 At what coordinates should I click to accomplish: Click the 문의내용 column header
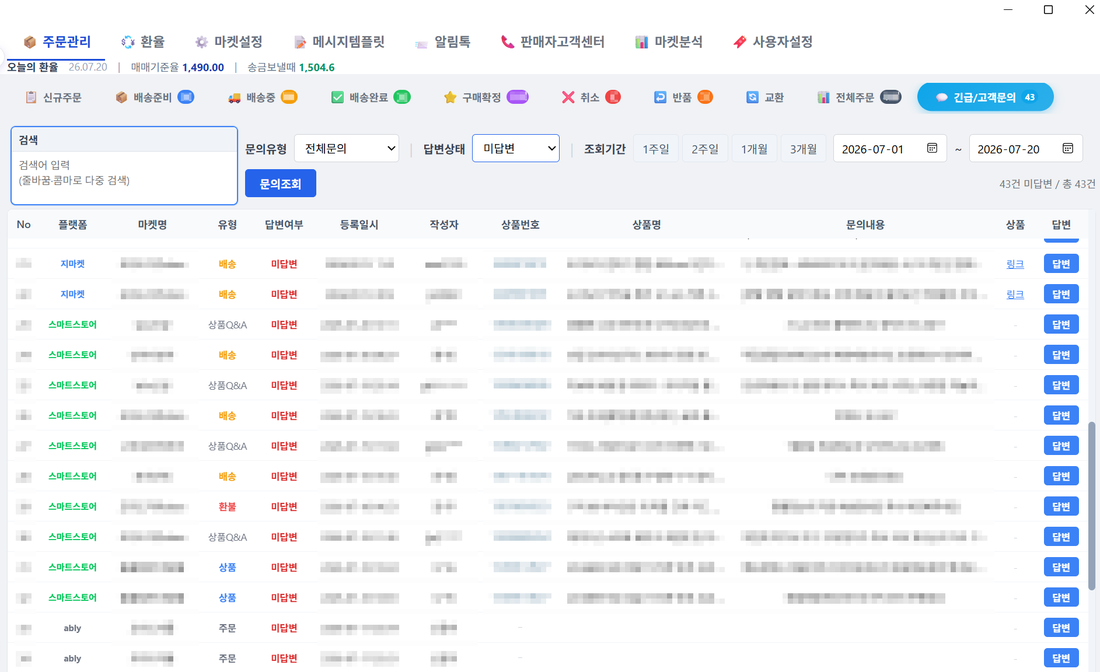865,224
